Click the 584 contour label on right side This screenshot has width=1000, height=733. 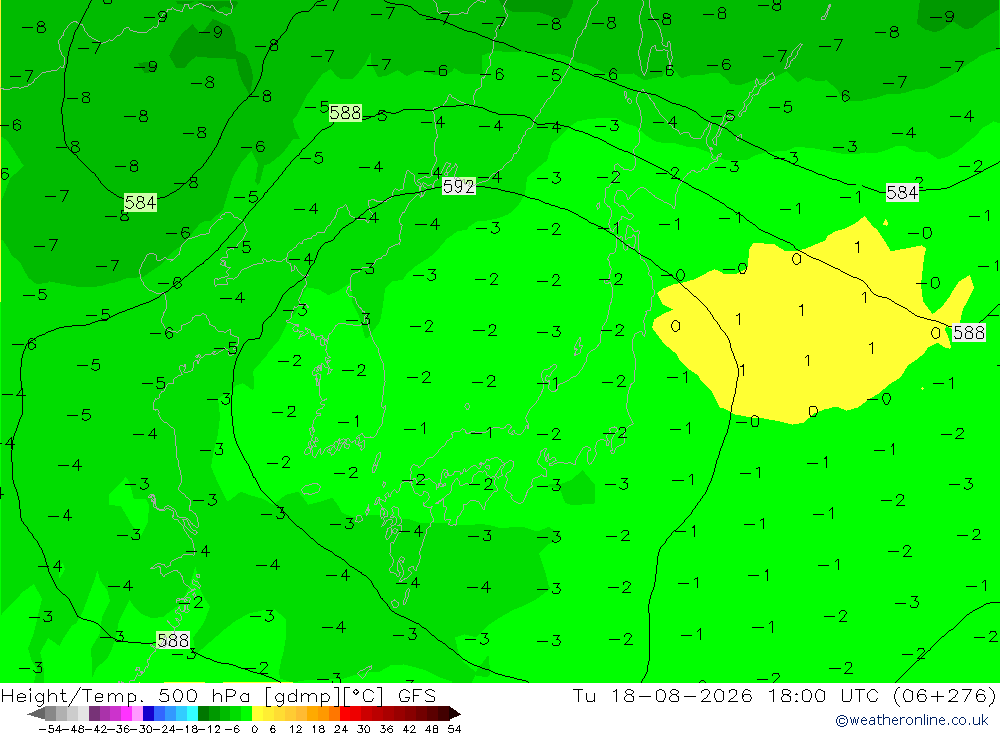(902, 192)
